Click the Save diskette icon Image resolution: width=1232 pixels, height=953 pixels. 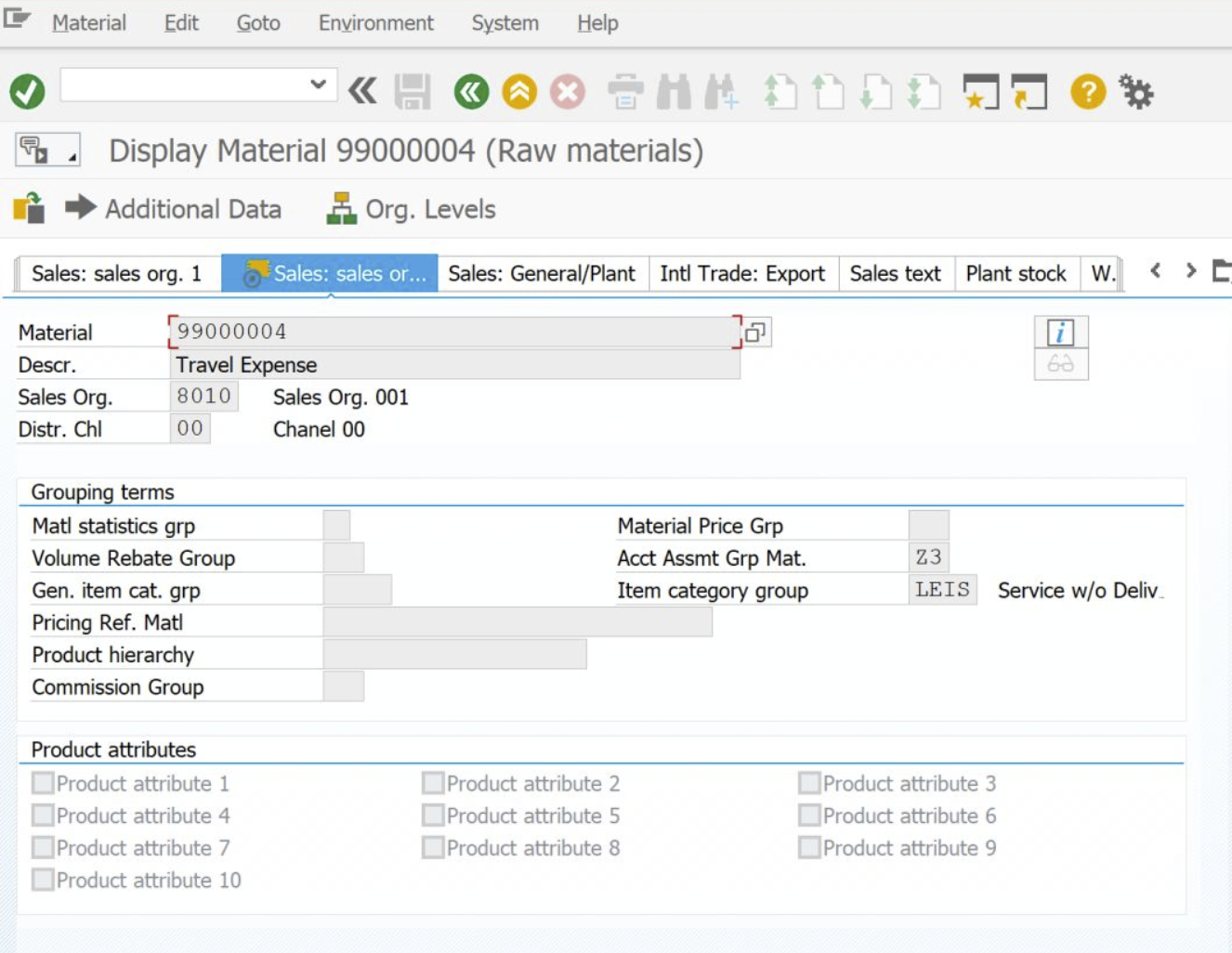[x=412, y=92]
